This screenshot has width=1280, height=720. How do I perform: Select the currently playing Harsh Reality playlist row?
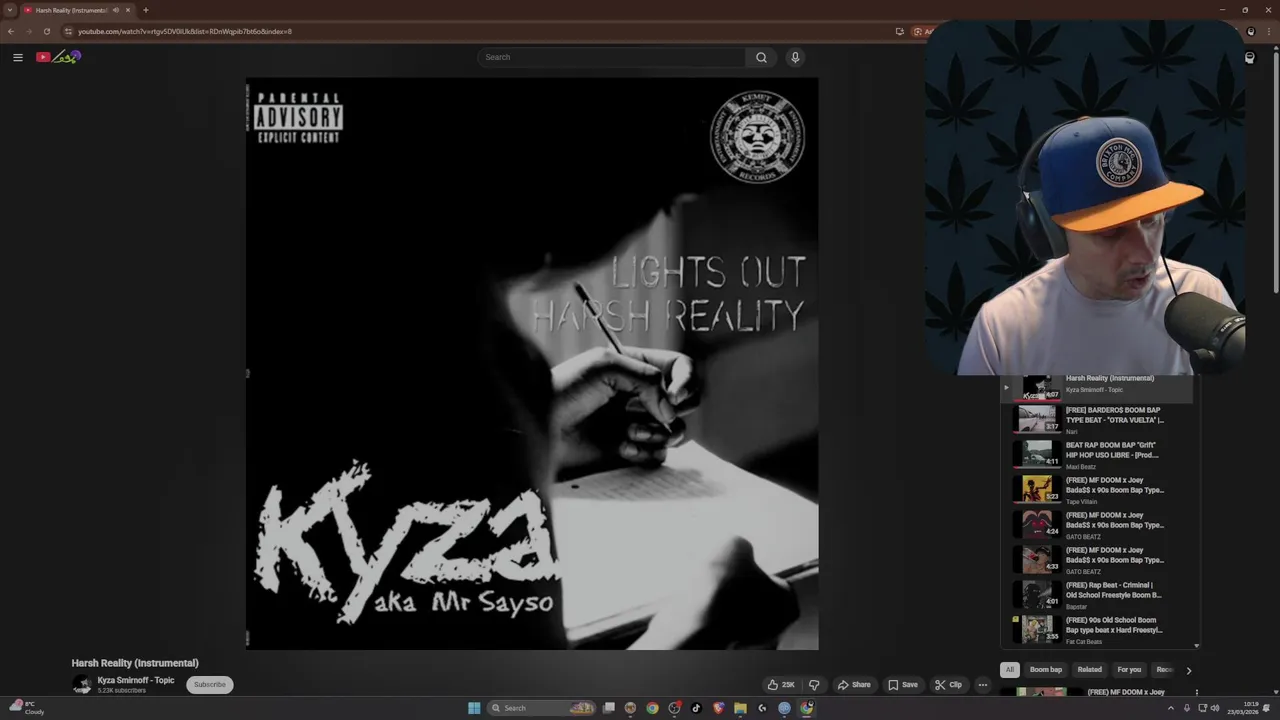click(1098, 387)
